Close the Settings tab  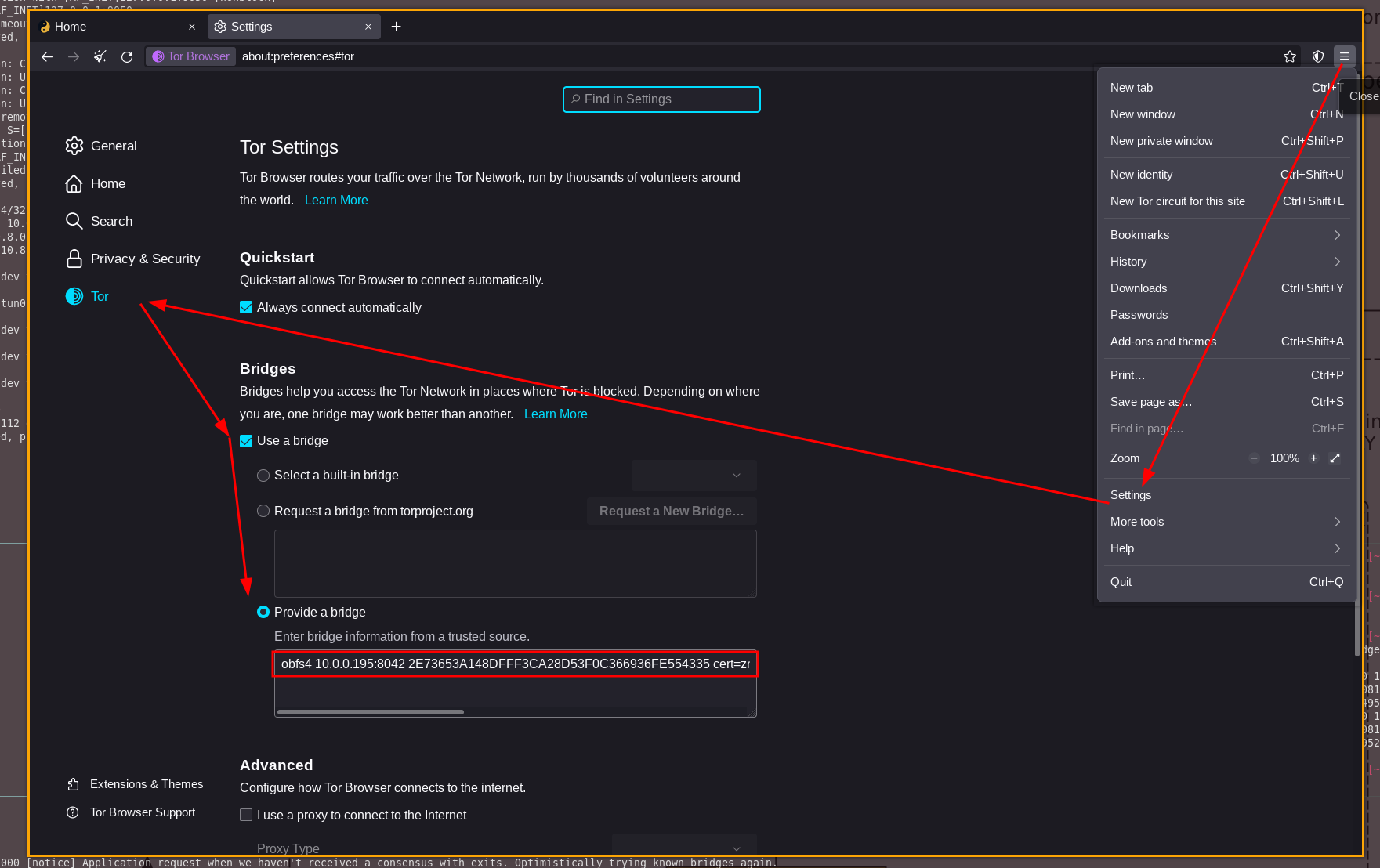coord(368,27)
